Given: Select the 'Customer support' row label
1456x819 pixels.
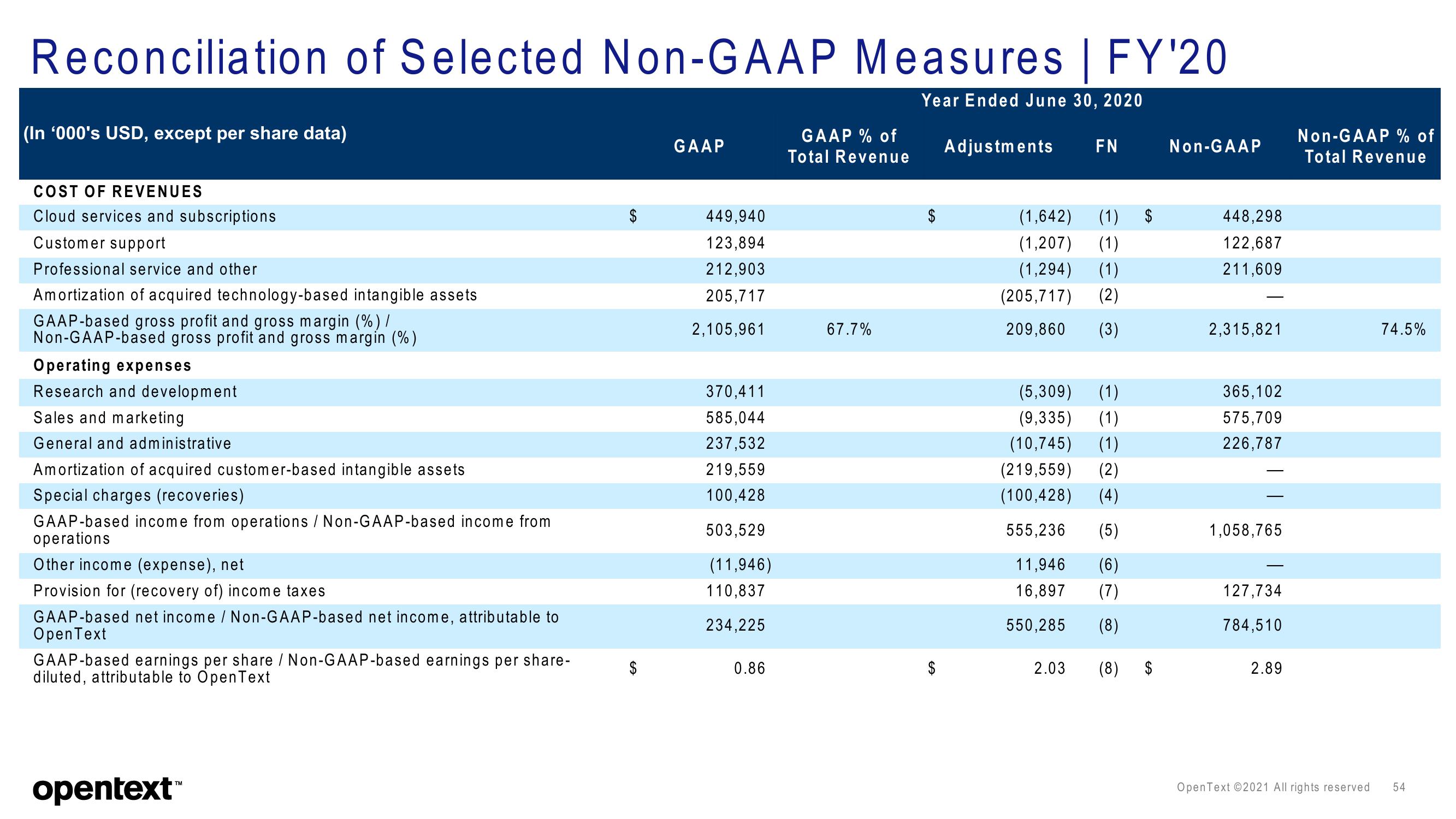Looking at the screenshot, I should pyautogui.click(x=99, y=243).
